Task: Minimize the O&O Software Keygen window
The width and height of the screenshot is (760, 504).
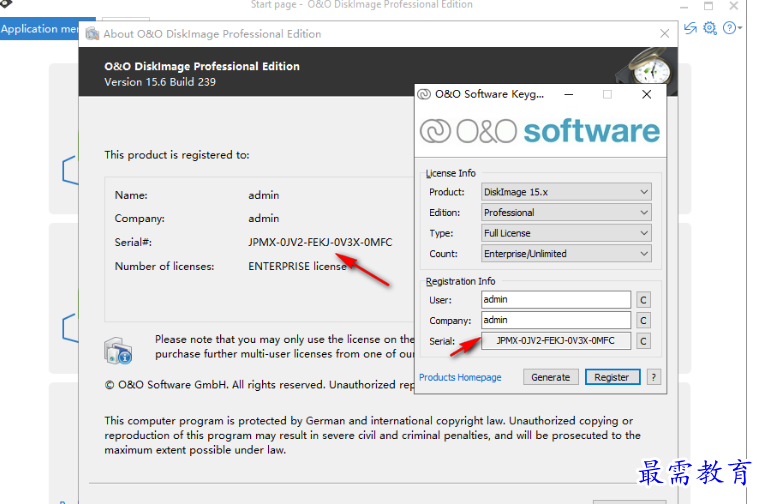Action: point(569,94)
